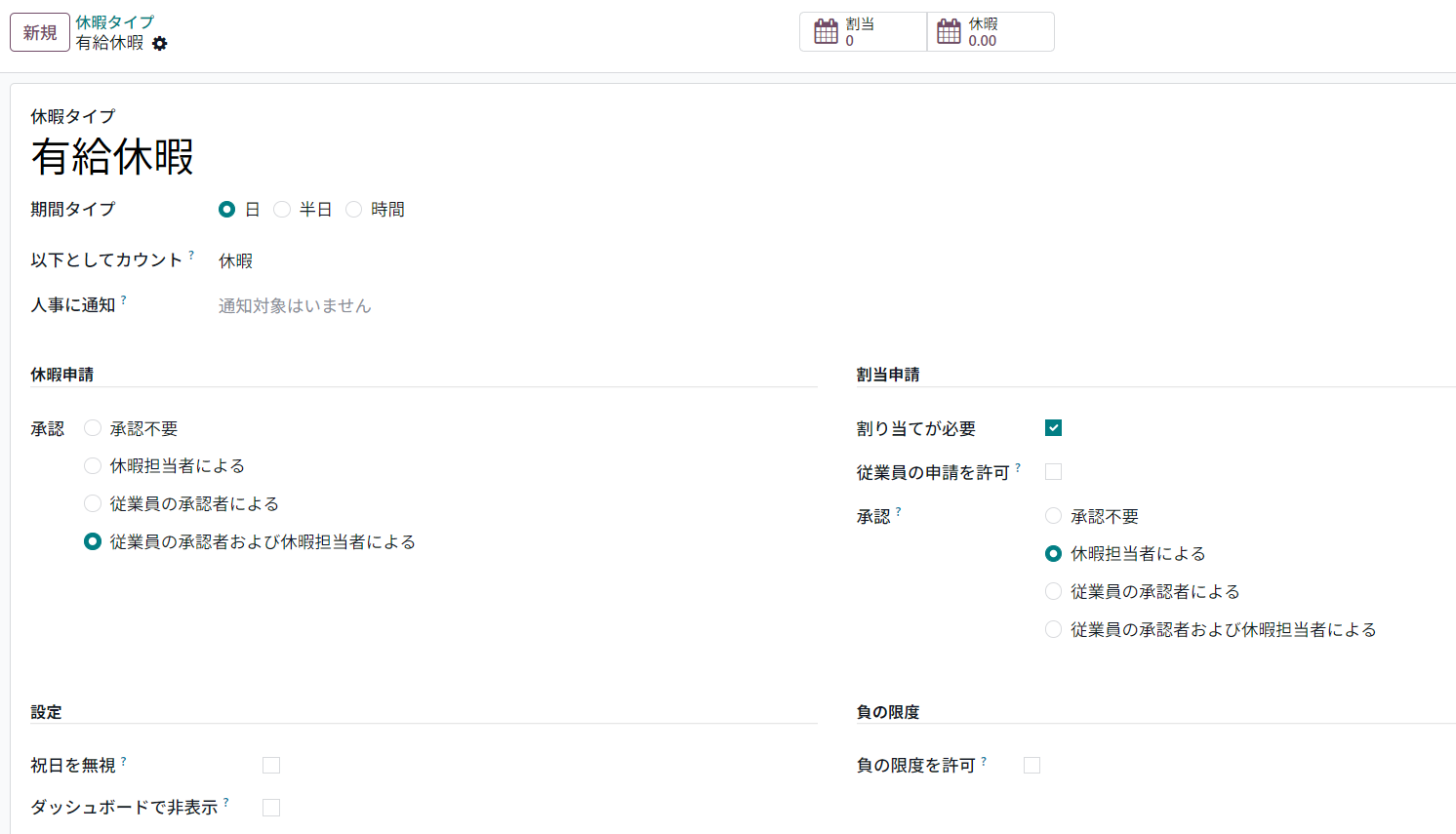Choose 休暇担当者による under 休暇申請 approval
The image size is (1456, 834).
93,466
